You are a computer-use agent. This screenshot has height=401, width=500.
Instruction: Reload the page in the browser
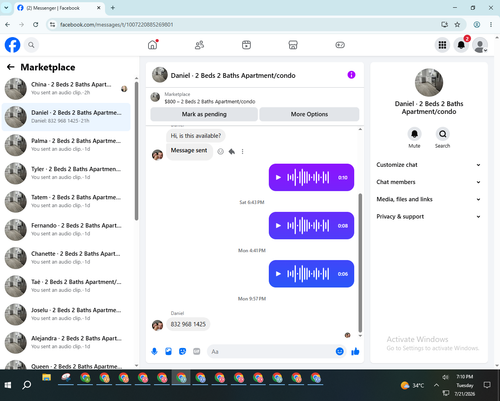pos(35,24)
